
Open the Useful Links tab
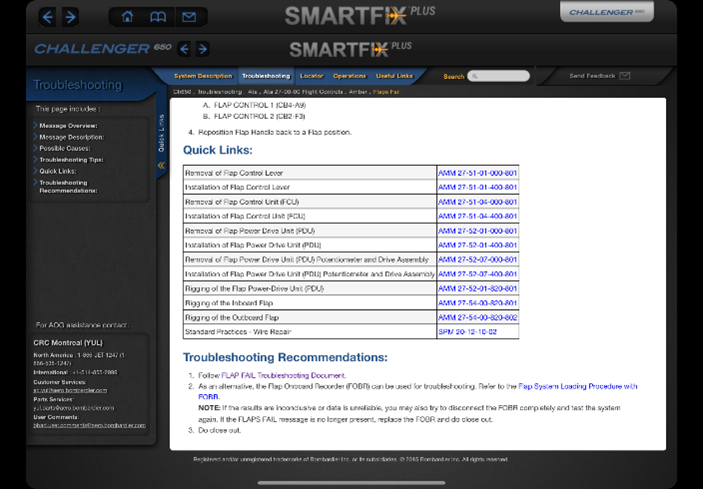[x=394, y=76]
